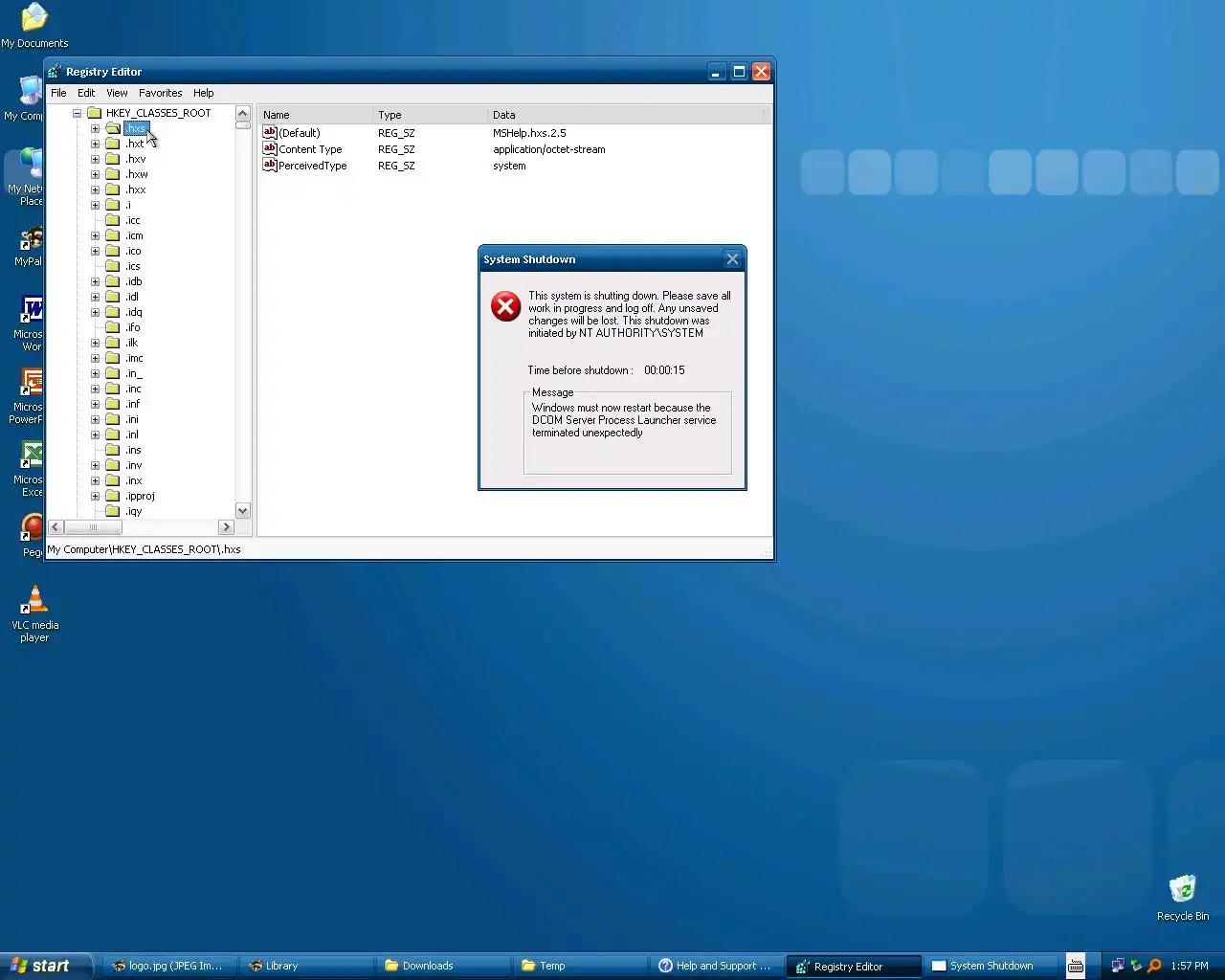Click the Name column header
Screen dimensions: 1225x980
click(315, 114)
